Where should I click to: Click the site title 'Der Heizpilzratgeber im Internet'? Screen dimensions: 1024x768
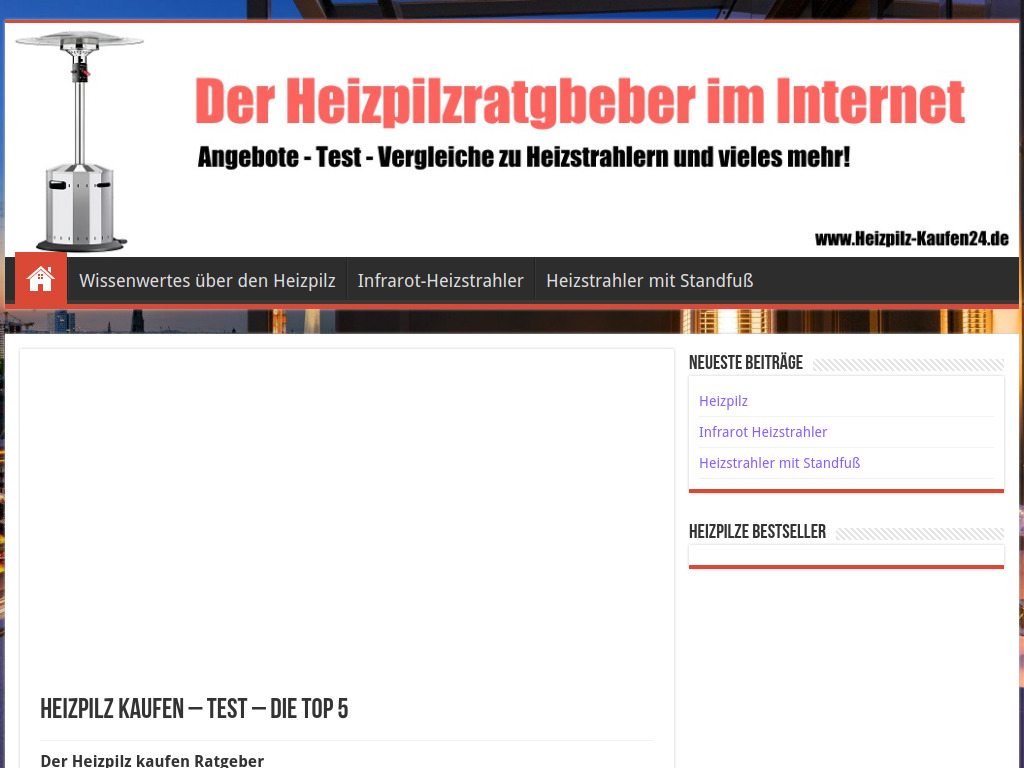tap(581, 99)
